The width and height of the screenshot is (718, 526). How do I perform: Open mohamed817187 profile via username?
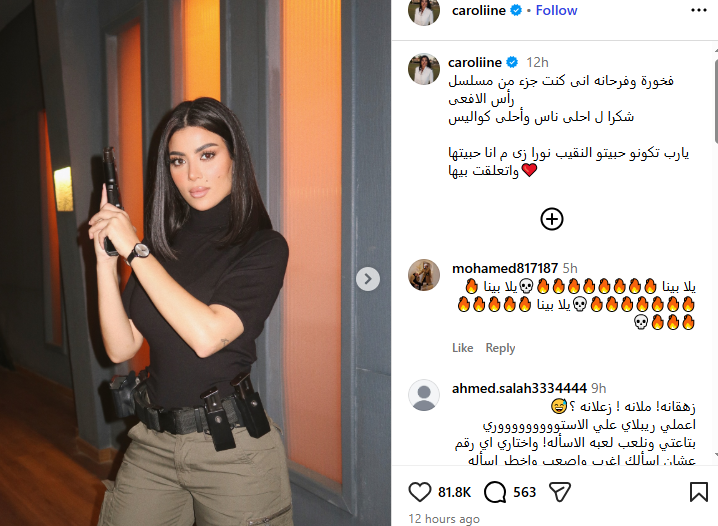pyautogui.click(x=505, y=268)
